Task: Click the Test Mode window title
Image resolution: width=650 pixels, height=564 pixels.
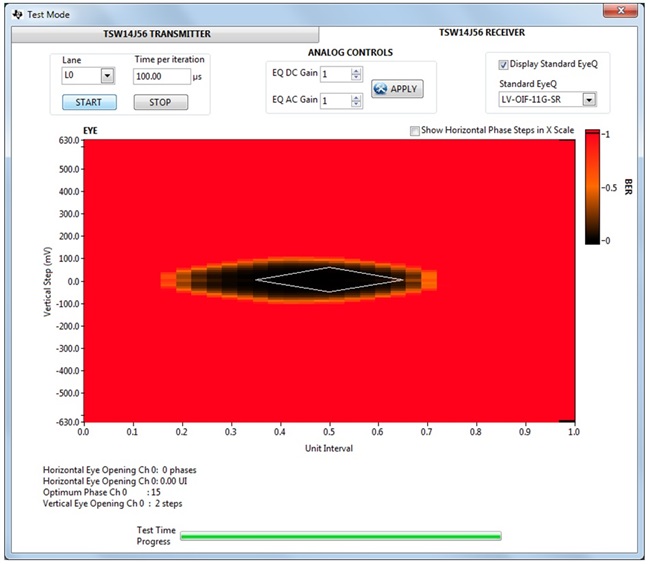Action: tap(49, 15)
